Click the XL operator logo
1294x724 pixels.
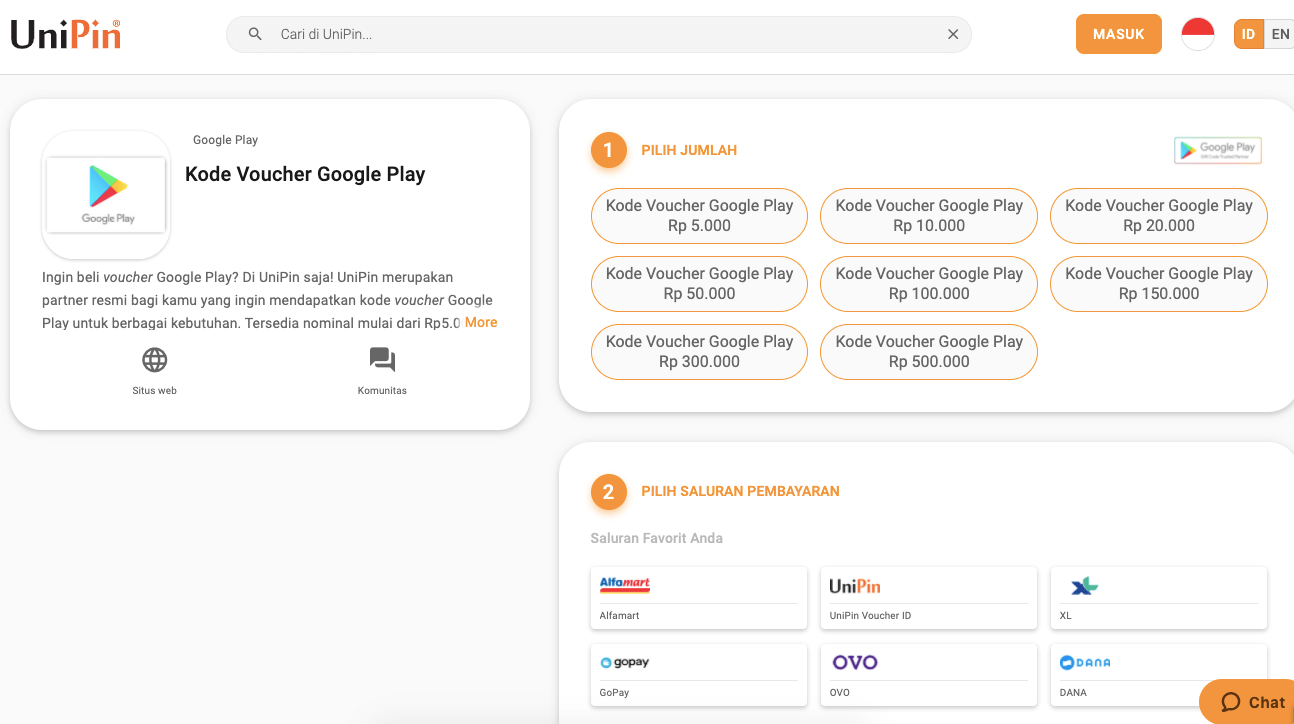1084,586
